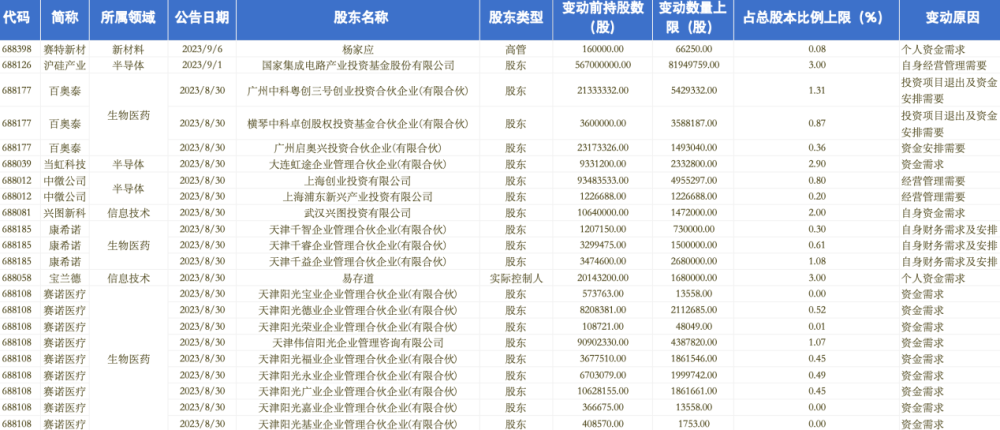Select shareholder 天津千智企业管理合伙企业
The height and width of the screenshot is (430, 1000).
pos(358,229)
